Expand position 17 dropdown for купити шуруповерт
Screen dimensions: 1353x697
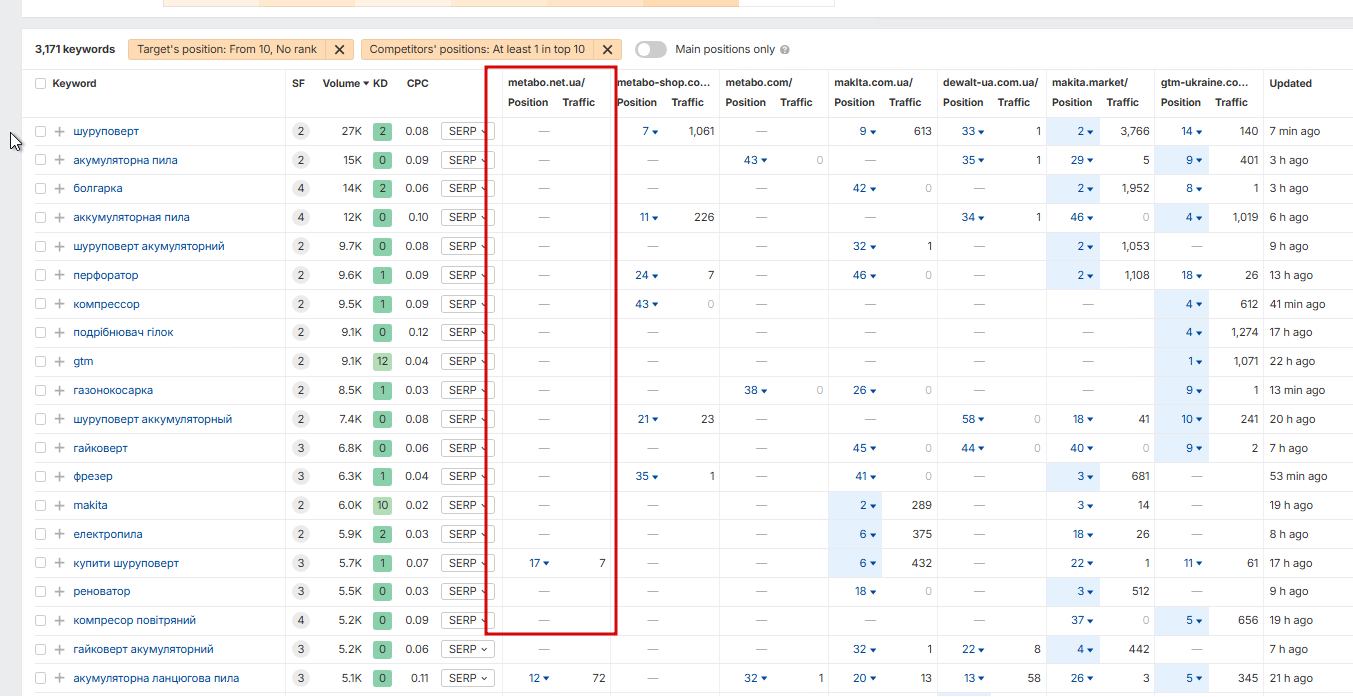pos(540,563)
